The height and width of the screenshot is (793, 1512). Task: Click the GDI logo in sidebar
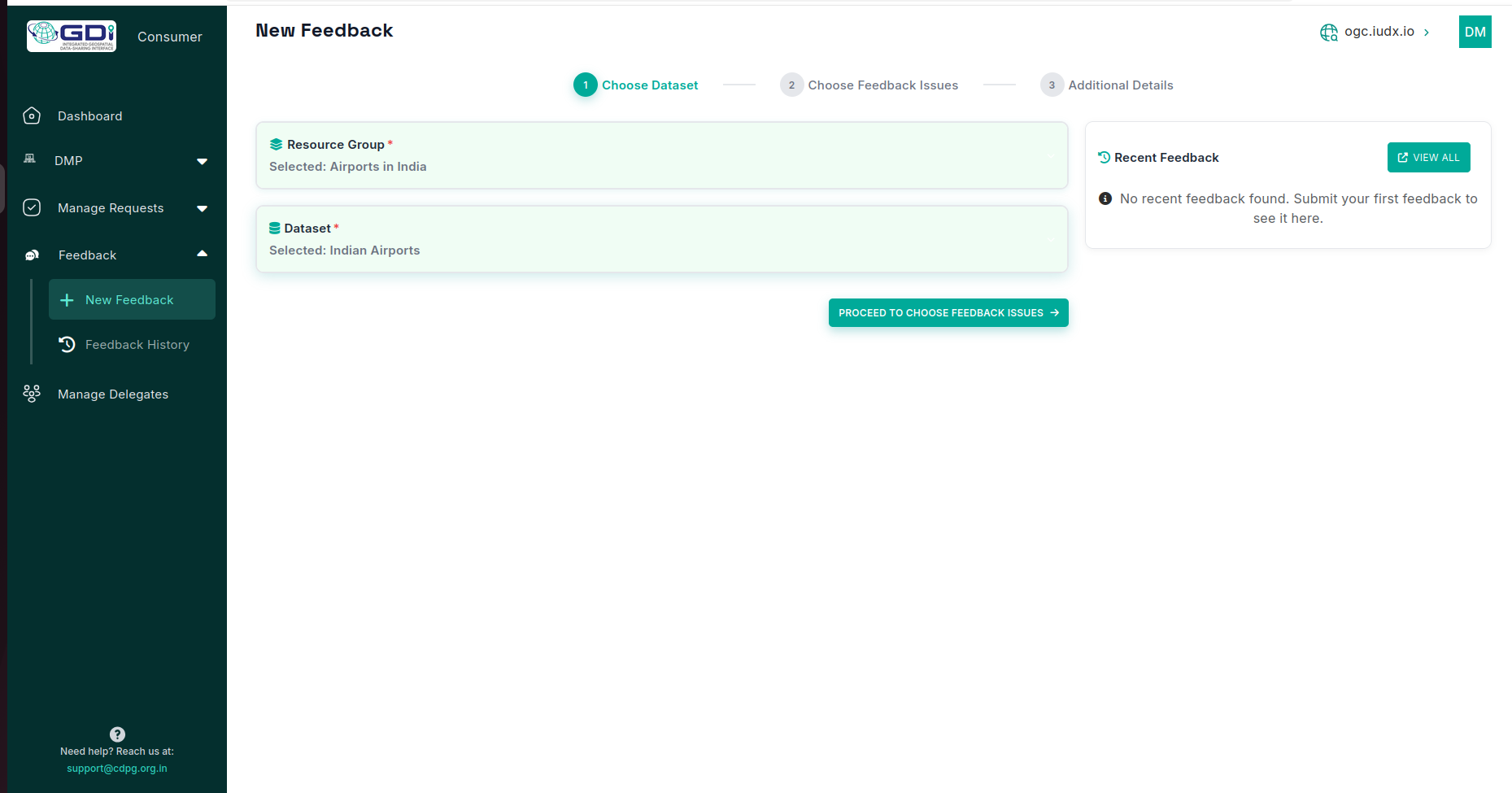tap(72, 36)
